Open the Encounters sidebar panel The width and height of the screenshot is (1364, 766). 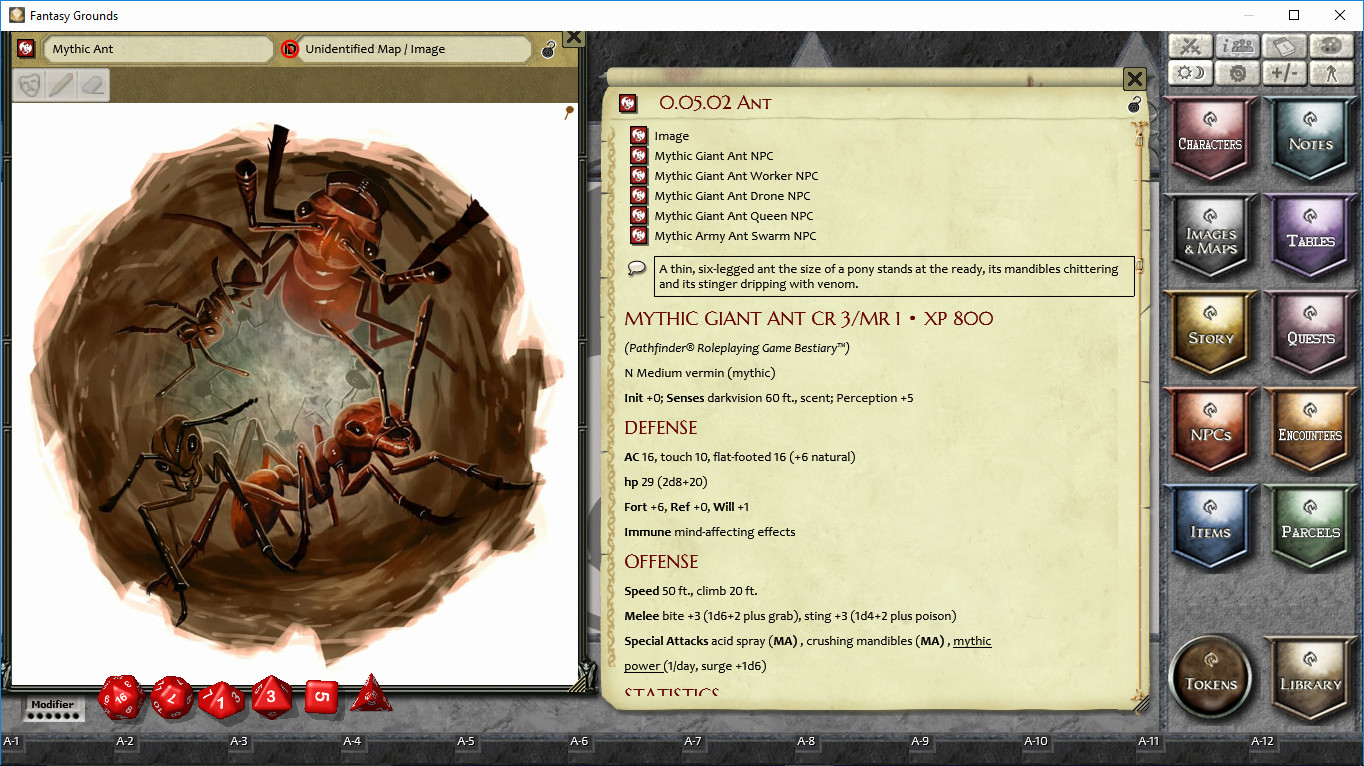tap(1310, 430)
